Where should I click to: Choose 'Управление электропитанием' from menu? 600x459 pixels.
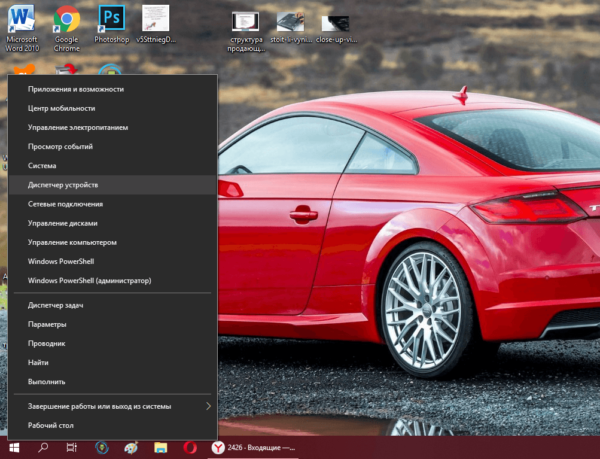[x=113, y=127]
